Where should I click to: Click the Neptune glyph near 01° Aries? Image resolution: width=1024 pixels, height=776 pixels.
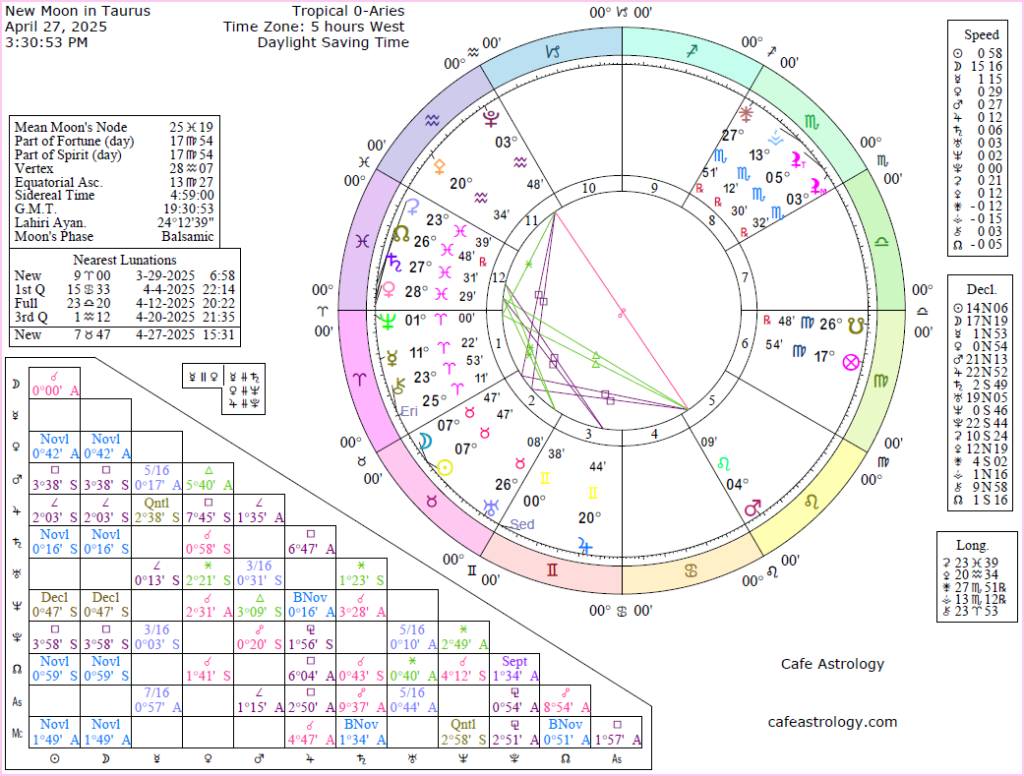pos(386,321)
